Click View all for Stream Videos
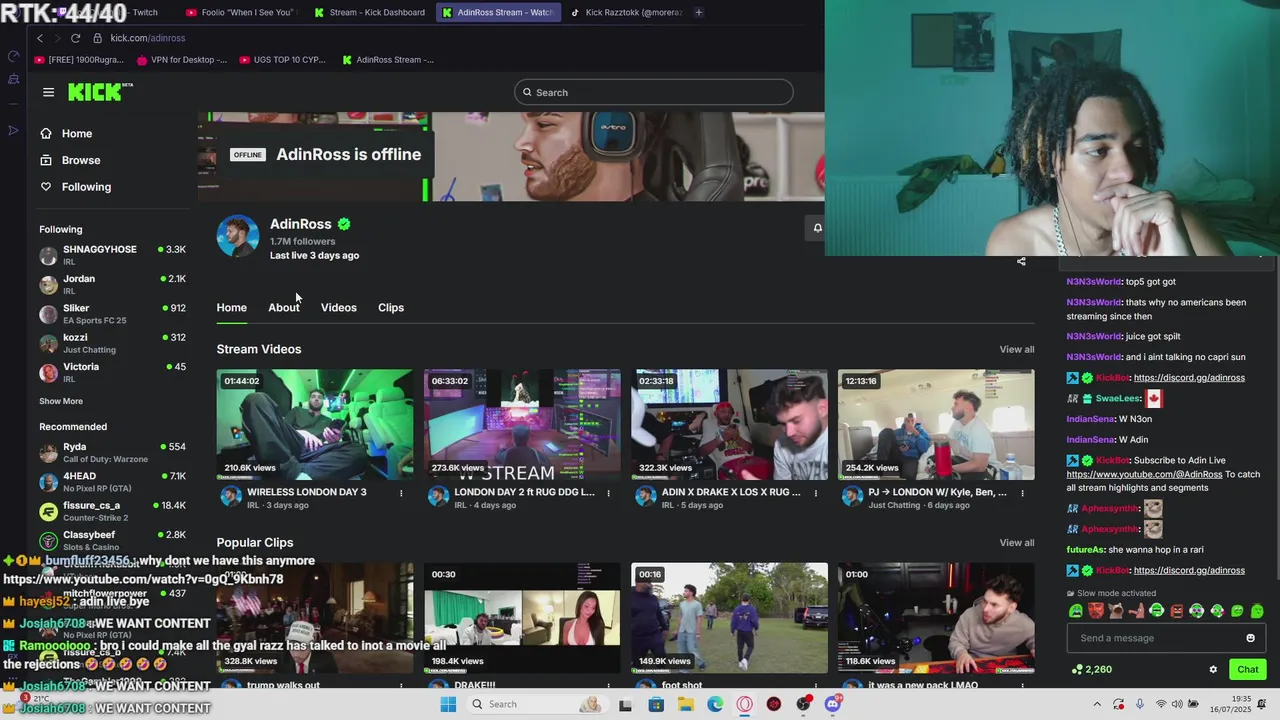 (x=1017, y=349)
